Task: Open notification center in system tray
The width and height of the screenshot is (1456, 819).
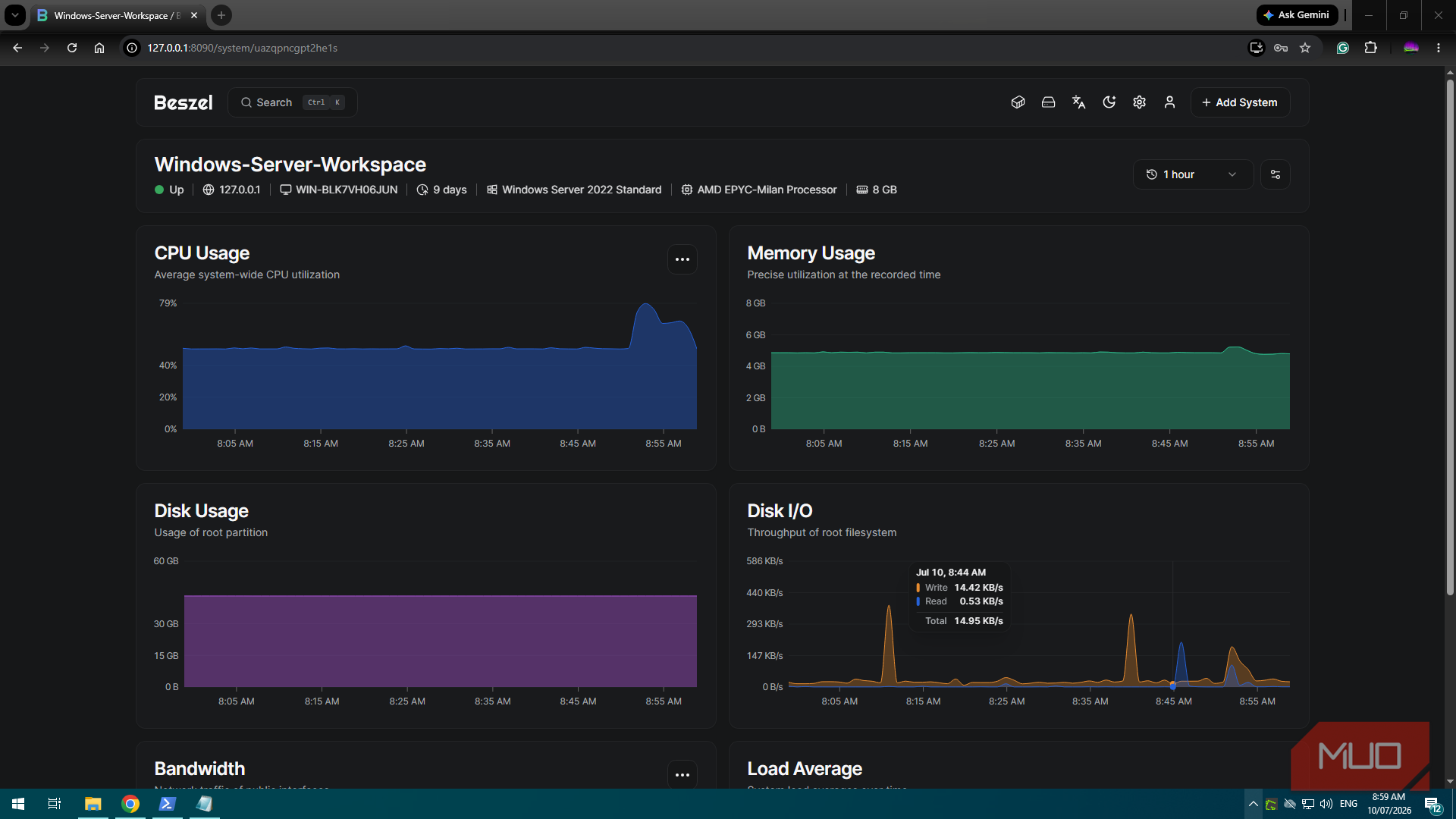Action: (1432, 804)
